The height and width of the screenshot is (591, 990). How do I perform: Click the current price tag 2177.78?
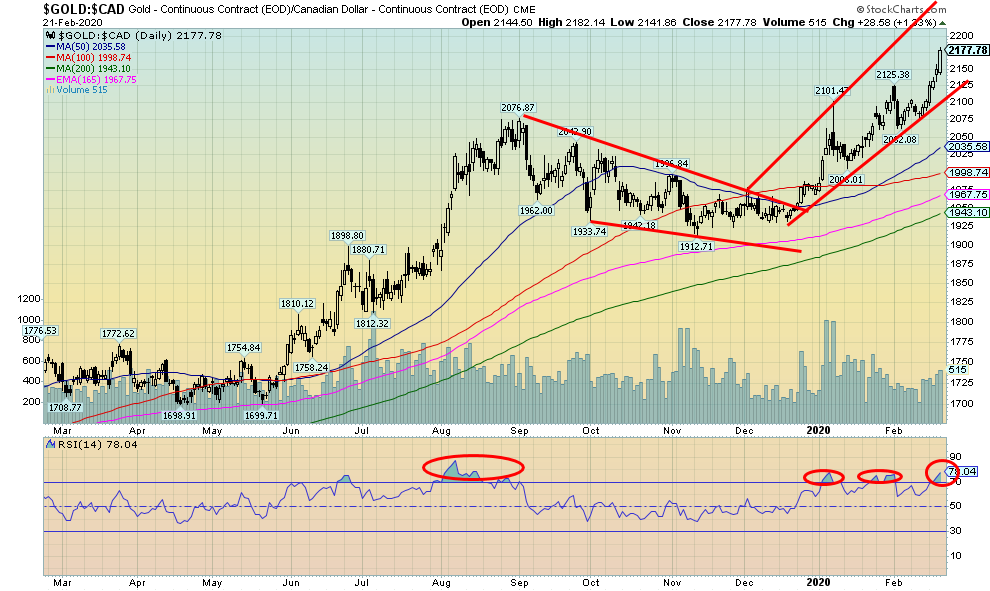966,50
